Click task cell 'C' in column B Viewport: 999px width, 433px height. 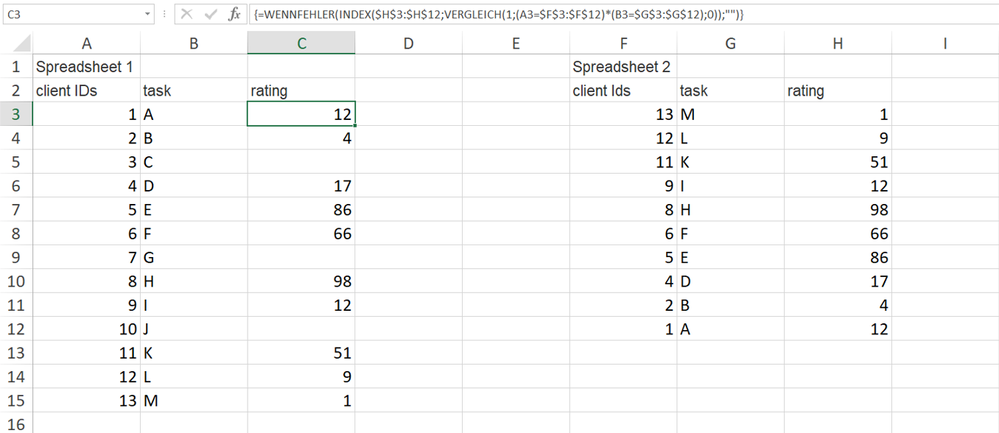(194, 162)
